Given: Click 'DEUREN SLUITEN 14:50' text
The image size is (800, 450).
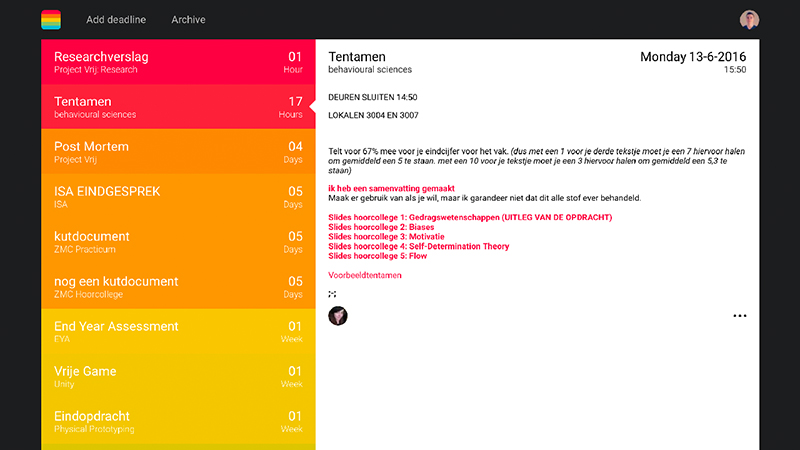Looking at the screenshot, I should click(x=372, y=97).
